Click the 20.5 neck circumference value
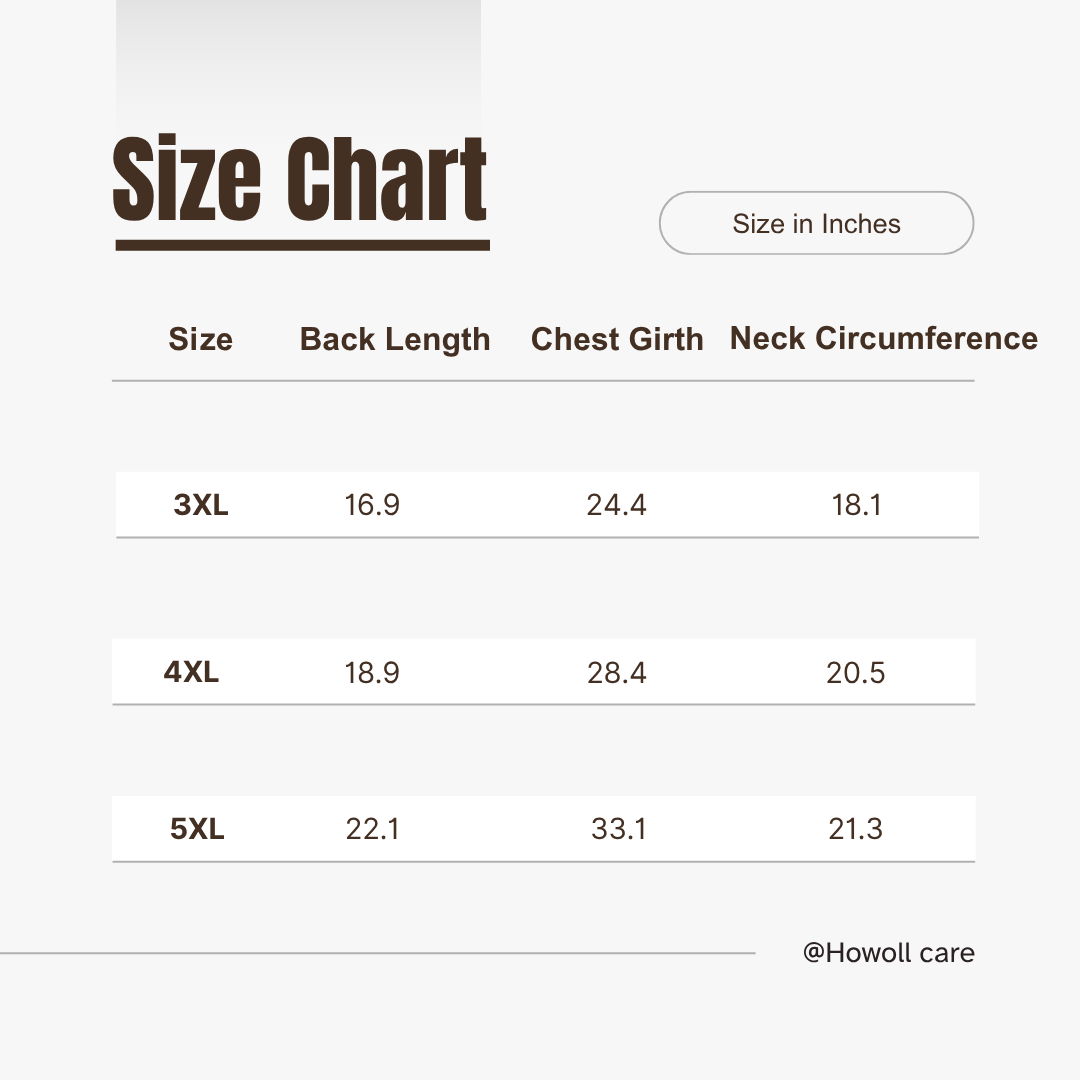Viewport: 1080px width, 1080px height. point(856,672)
